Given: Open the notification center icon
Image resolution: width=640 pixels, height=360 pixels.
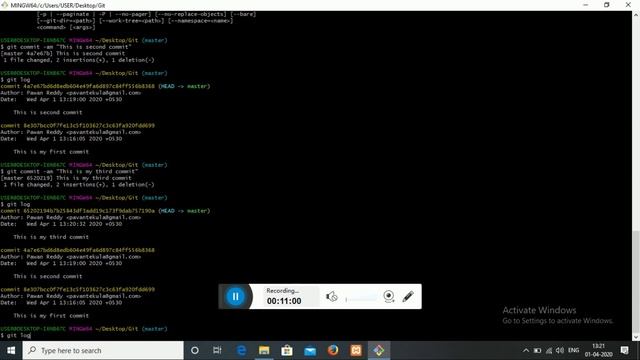Looking at the screenshot, I should coord(624,350).
